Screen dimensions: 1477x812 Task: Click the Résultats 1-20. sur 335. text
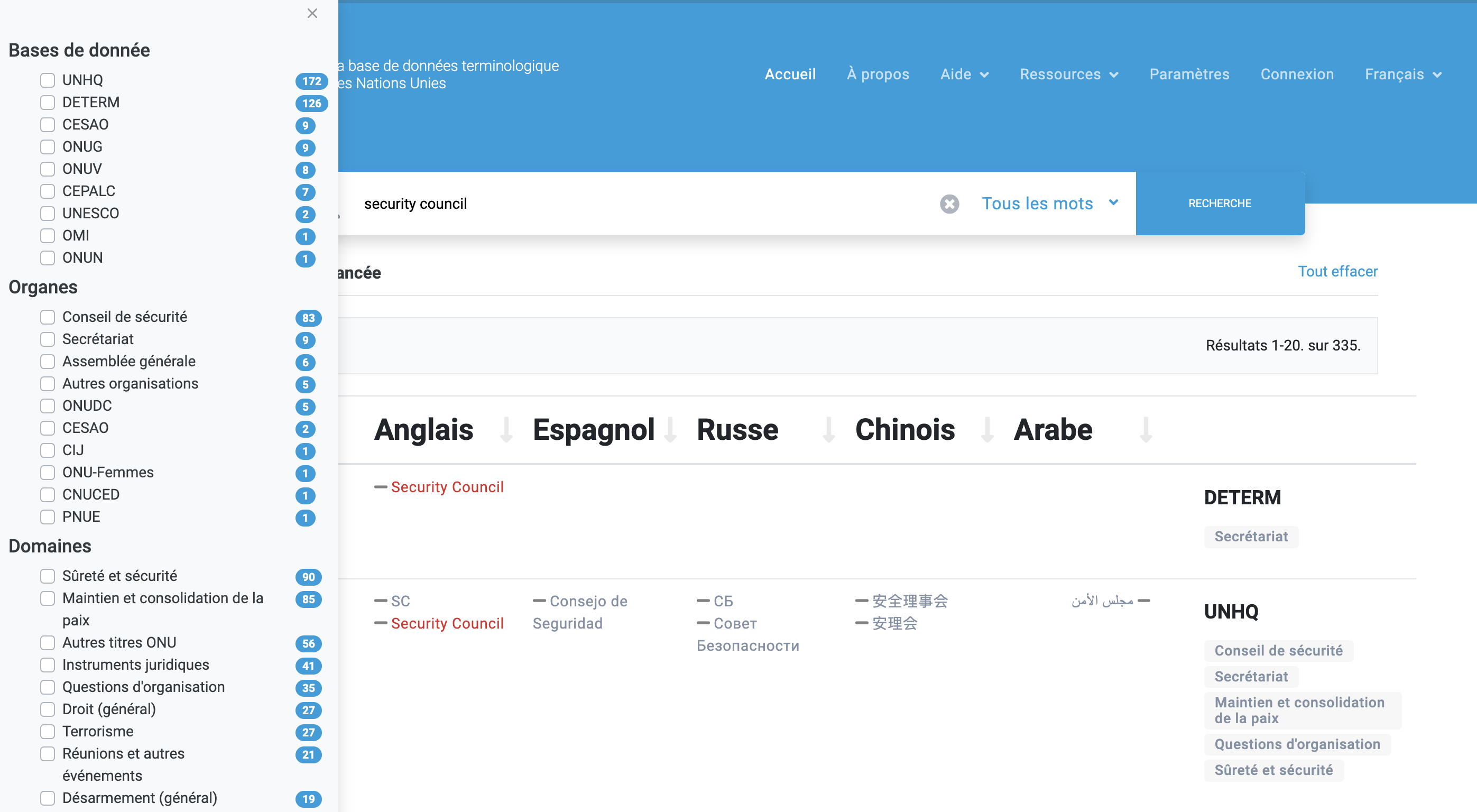coord(1282,345)
